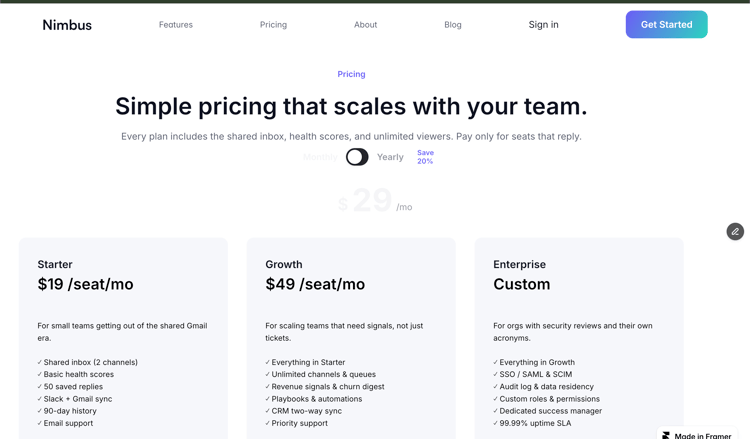Select the Growth plan card title
This screenshot has width=750, height=439.
coord(284,264)
